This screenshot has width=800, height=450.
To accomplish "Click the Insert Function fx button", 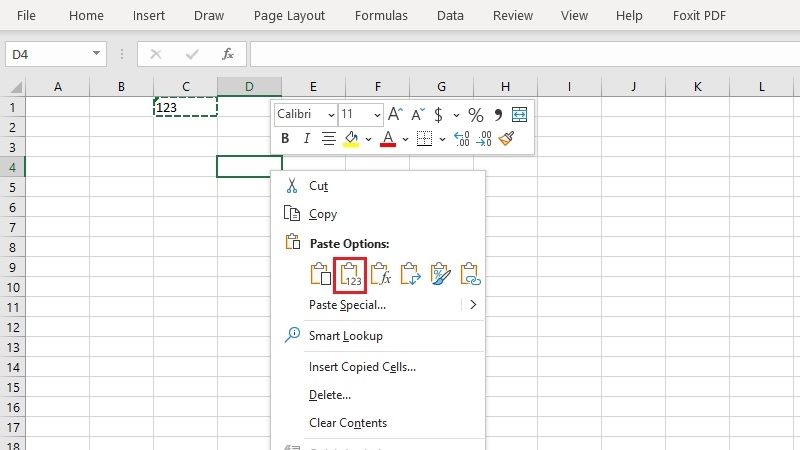I will tap(228, 54).
